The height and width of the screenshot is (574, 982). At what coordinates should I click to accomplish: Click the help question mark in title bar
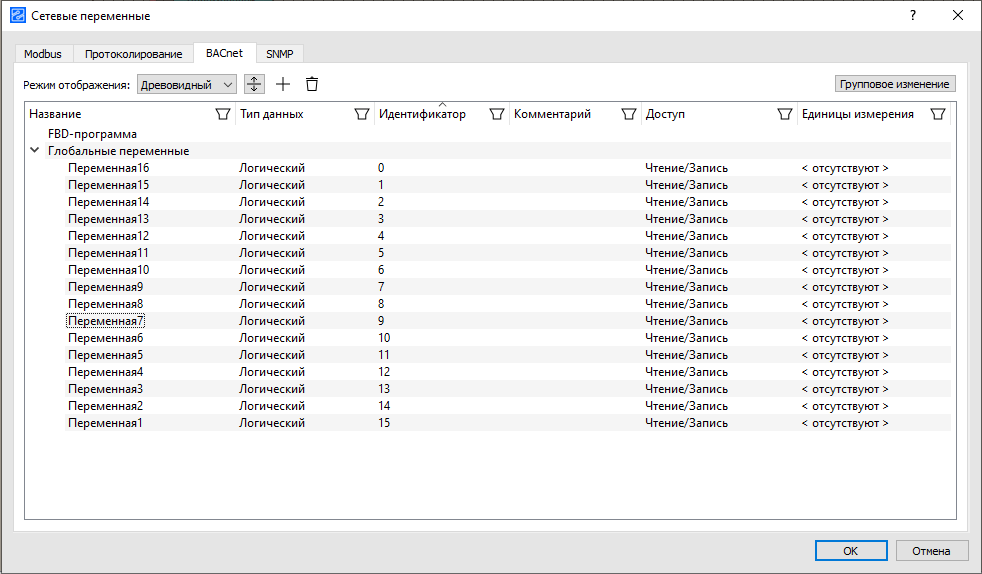tap(912, 16)
